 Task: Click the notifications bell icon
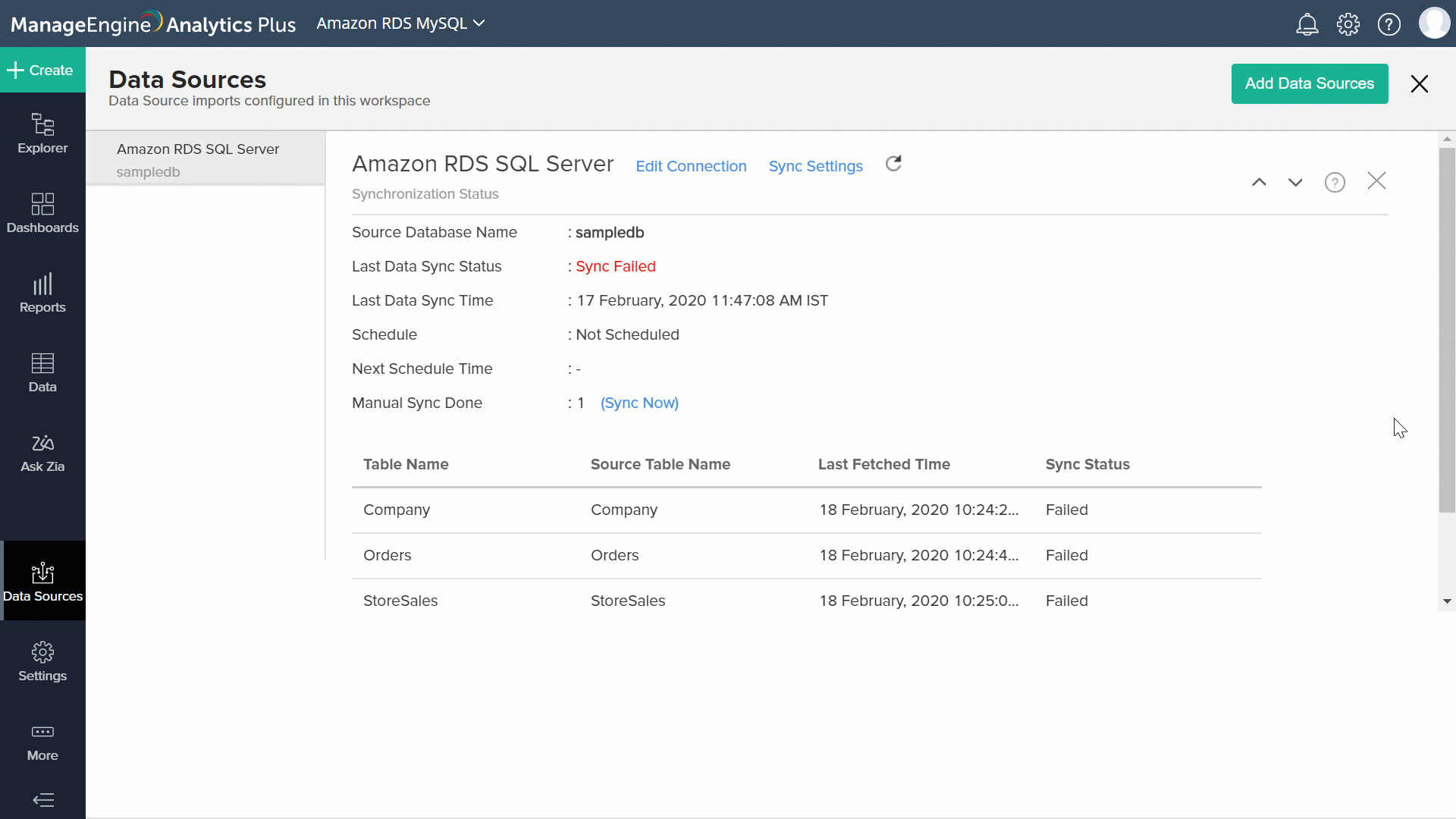(1307, 24)
